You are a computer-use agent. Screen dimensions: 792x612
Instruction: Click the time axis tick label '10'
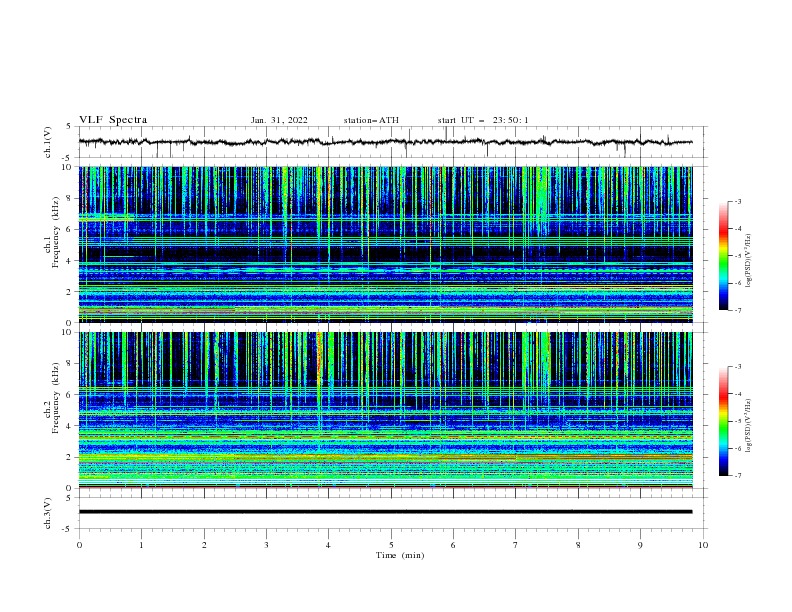click(x=703, y=545)
